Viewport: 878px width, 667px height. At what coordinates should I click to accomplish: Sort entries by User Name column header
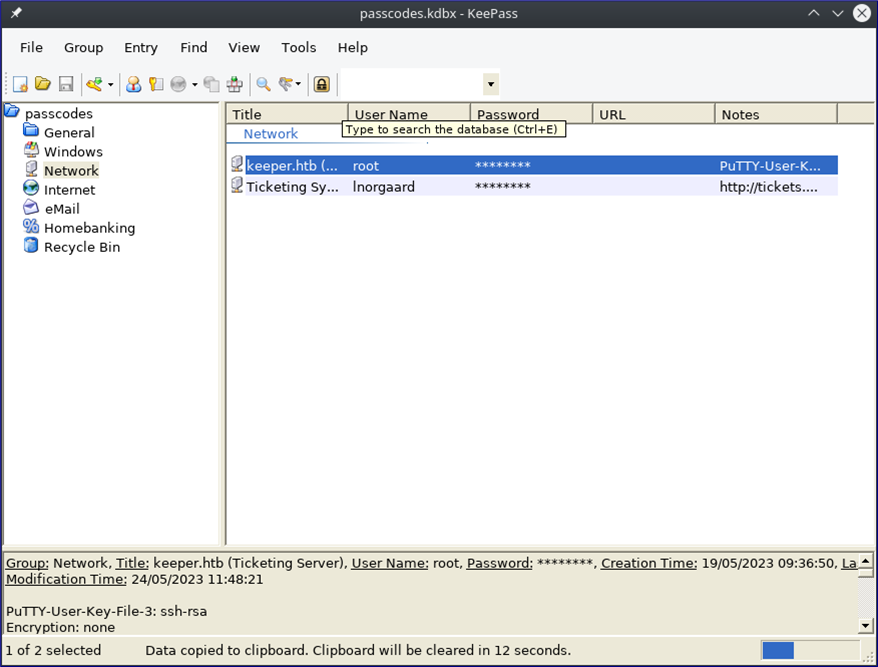409,114
